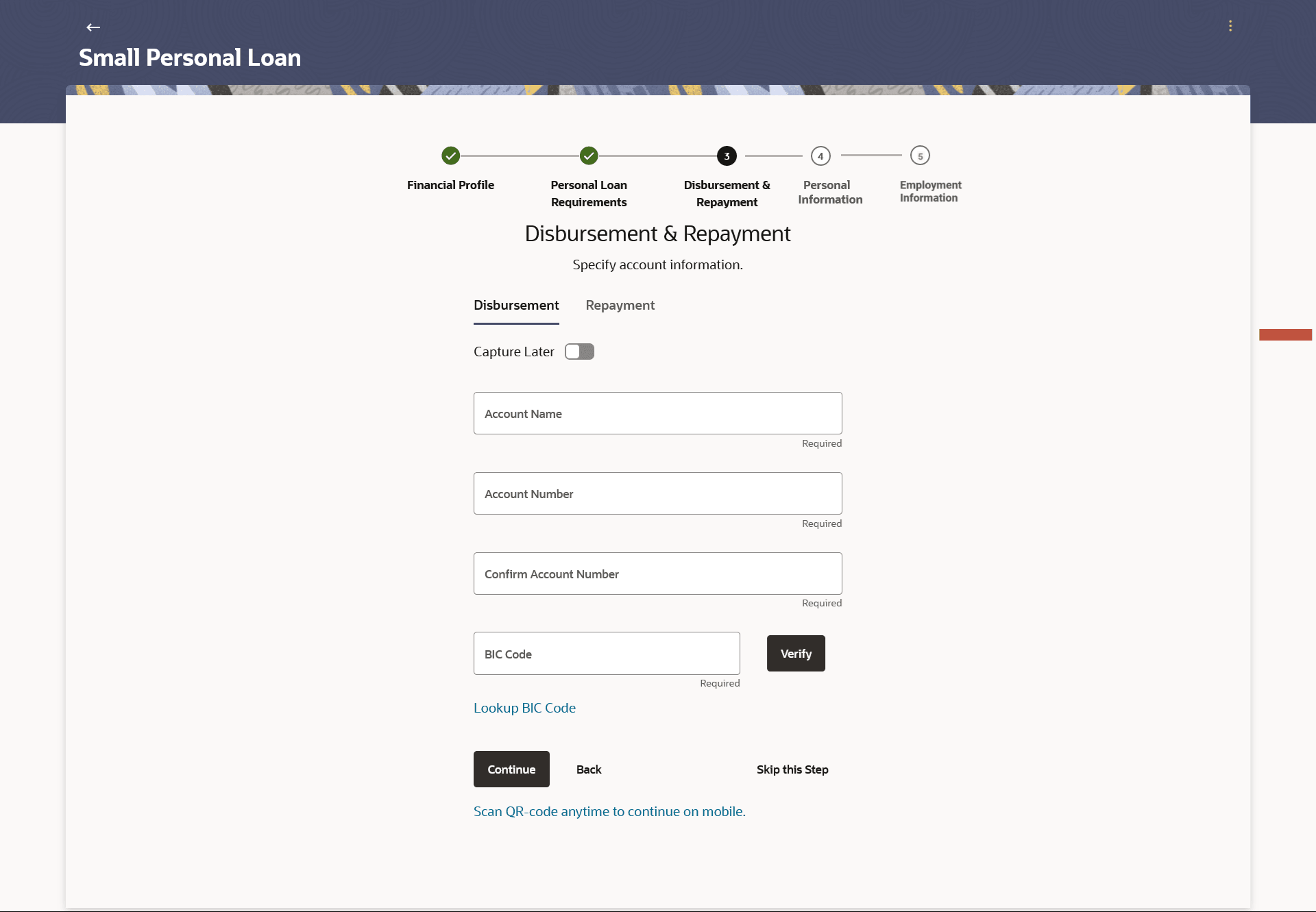Click step 3 Disbursement circle
This screenshot has width=1316, height=912.
(x=727, y=156)
